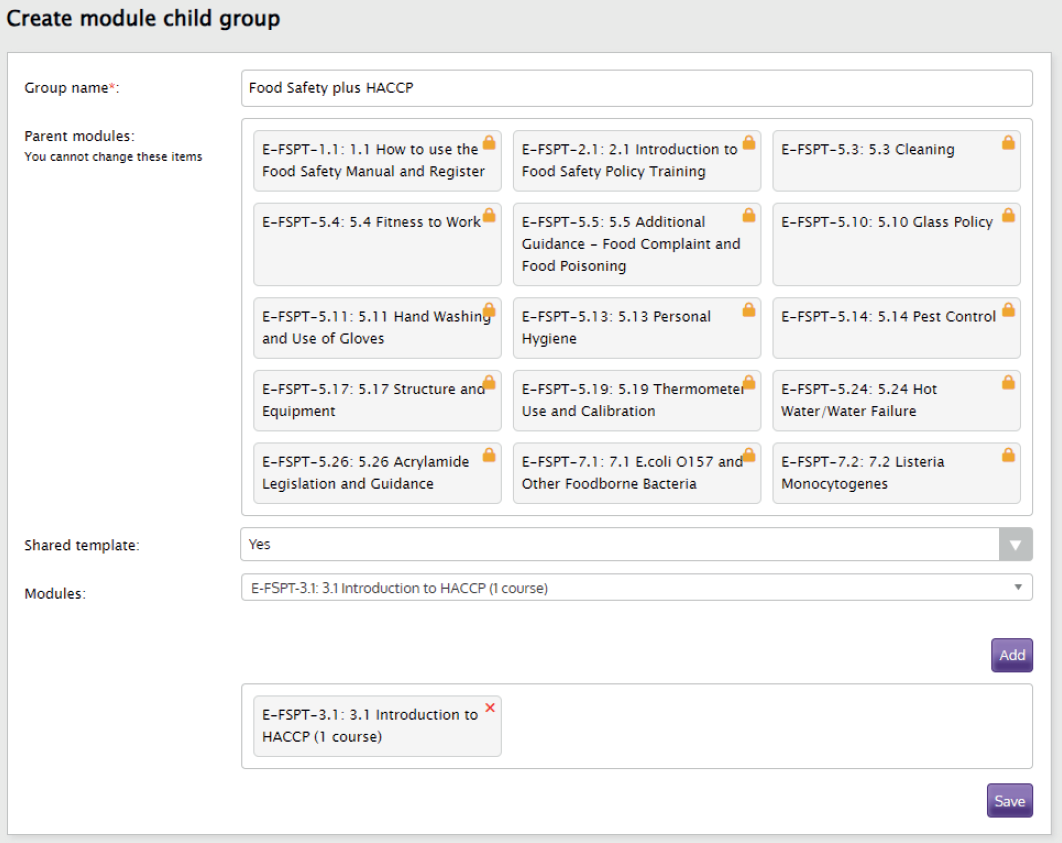Select the 5.24 Hot Water/Water Failure tile
Screen dimensions: 1062x843
click(x=896, y=400)
